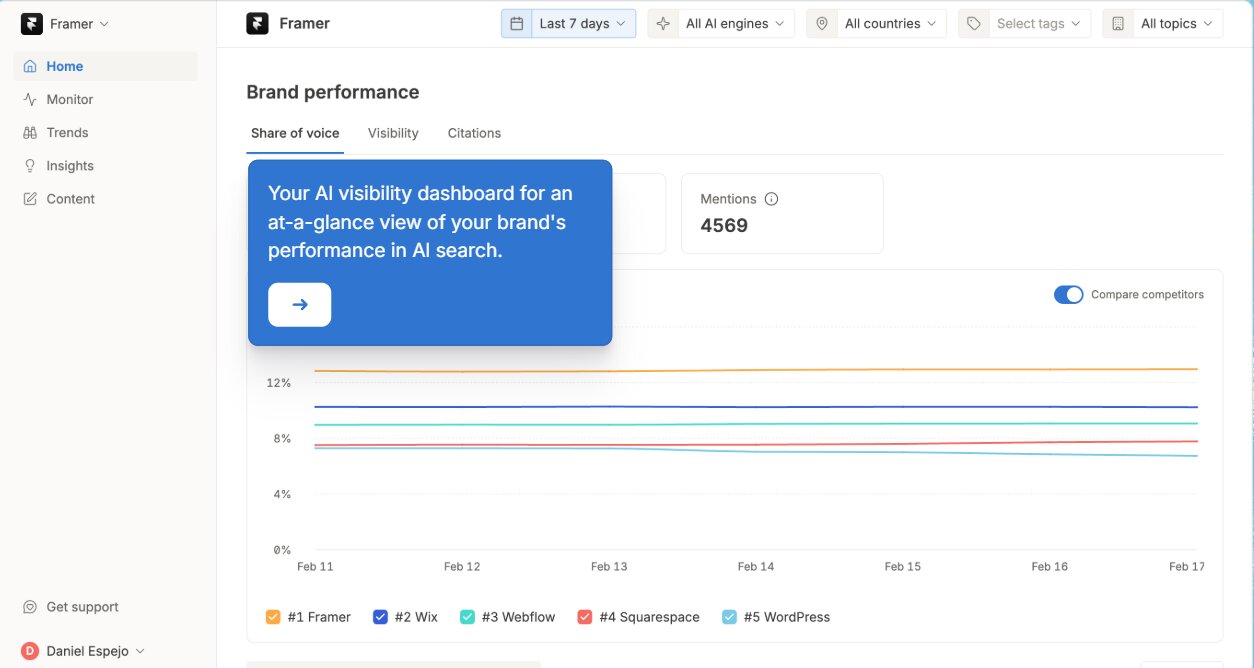This screenshot has height=668, width=1254.
Task: Click the Feb 12 axis label
Action: click(x=462, y=566)
